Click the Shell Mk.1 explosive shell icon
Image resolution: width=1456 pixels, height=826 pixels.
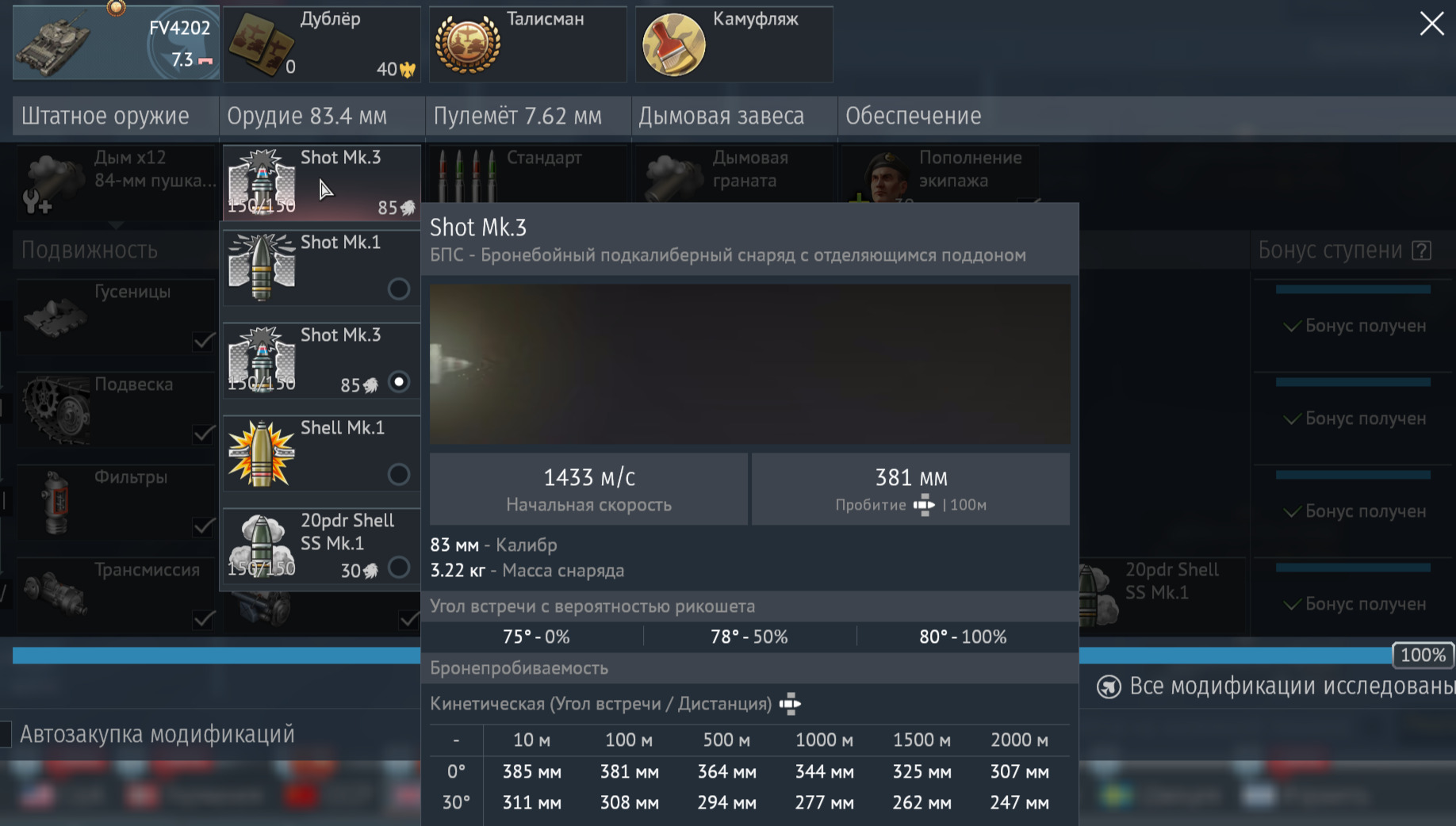pos(261,453)
